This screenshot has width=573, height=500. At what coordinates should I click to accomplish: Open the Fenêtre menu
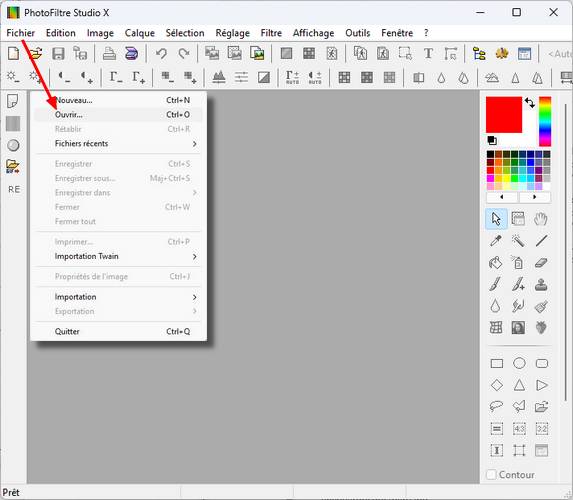pyautogui.click(x=397, y=33)
